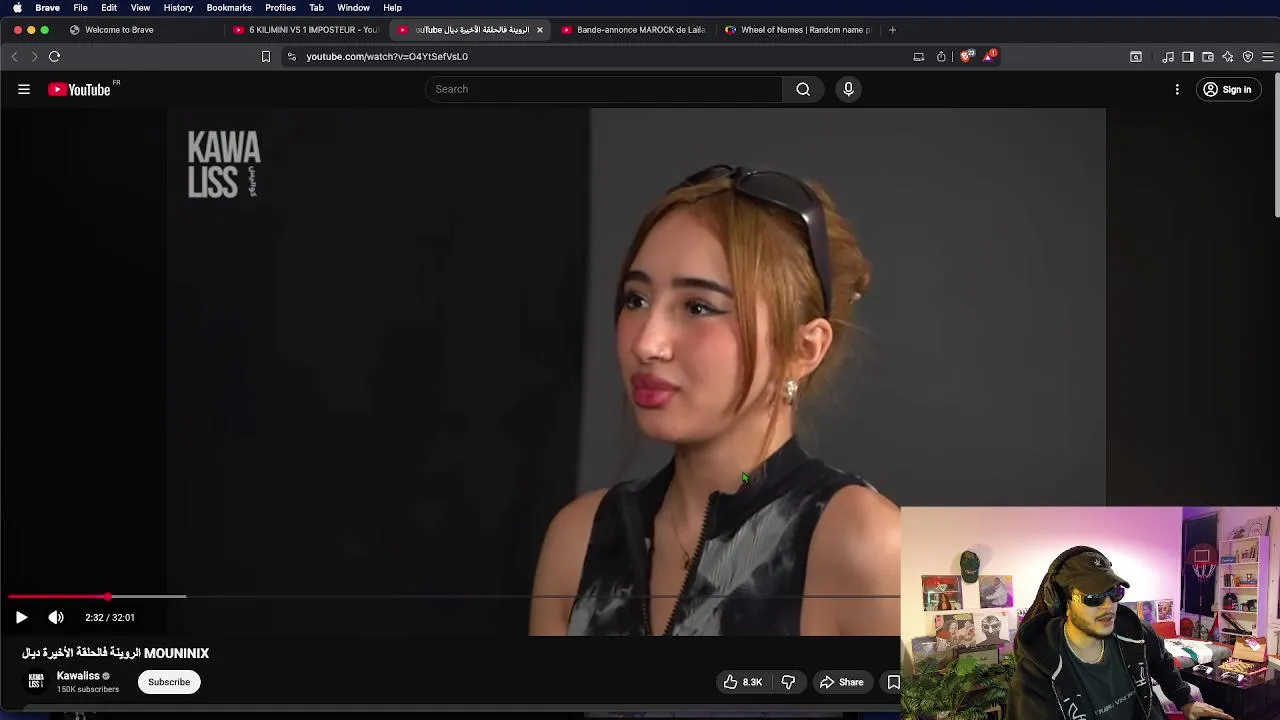
Task: Click the MOUNINIX video title
Action: click(116, 653)
